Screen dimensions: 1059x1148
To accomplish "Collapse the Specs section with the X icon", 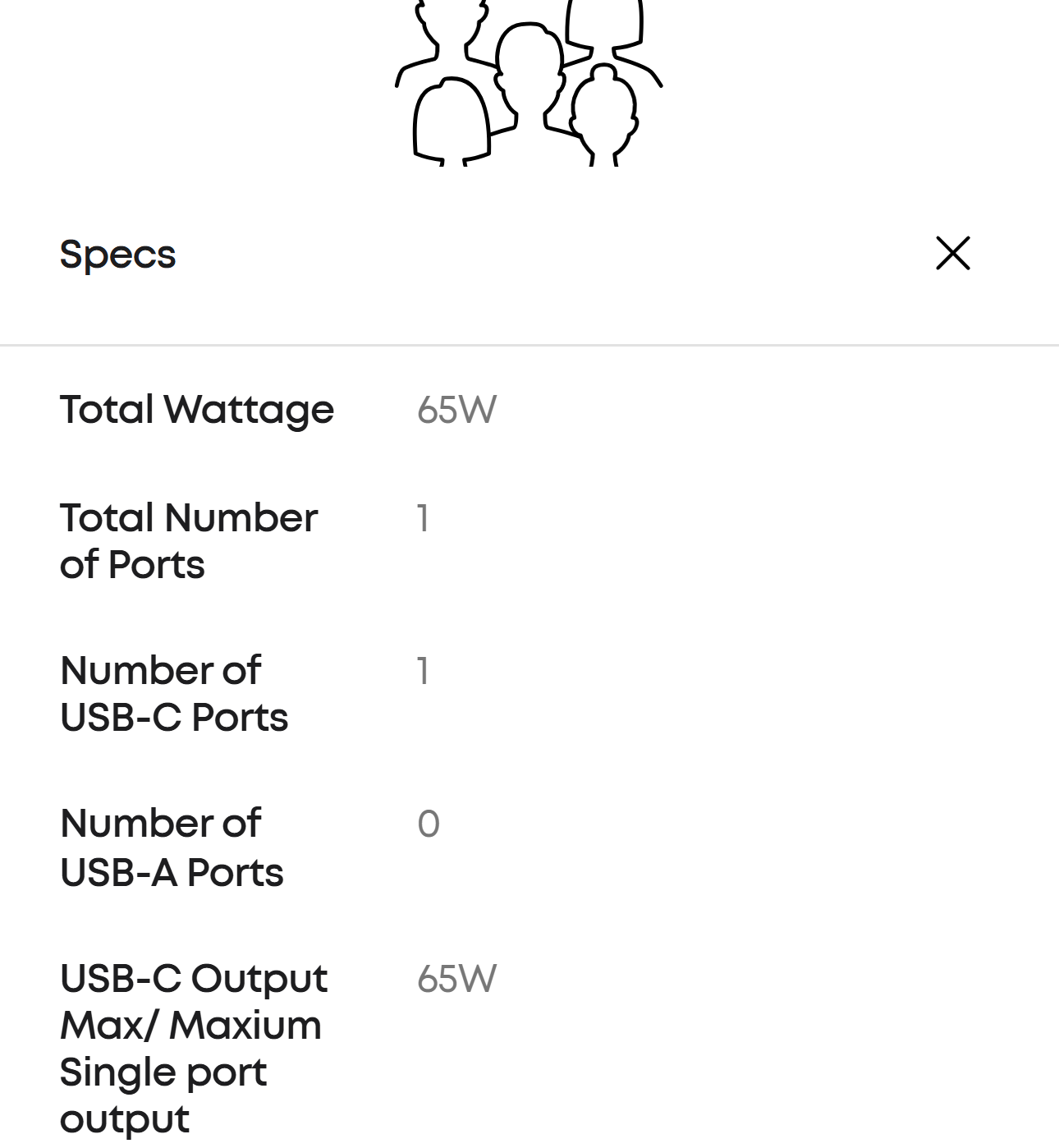I will pos(952,253).
